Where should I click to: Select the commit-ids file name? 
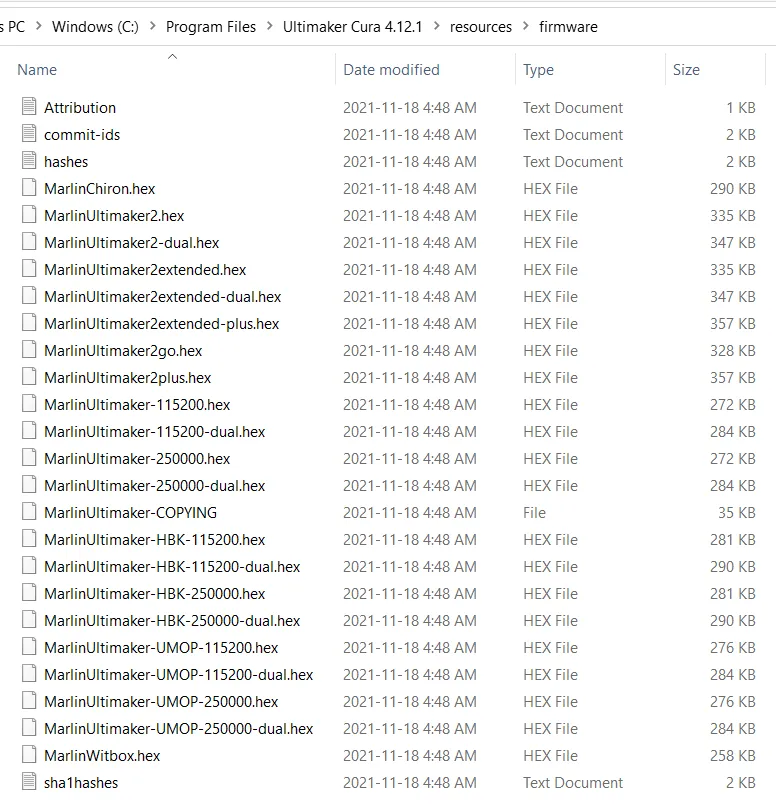click(82, 135)
